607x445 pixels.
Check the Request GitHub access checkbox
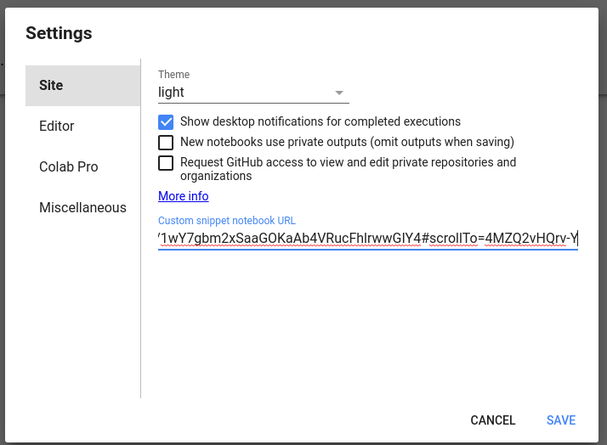pyautogui.click(x=166, y=162)
